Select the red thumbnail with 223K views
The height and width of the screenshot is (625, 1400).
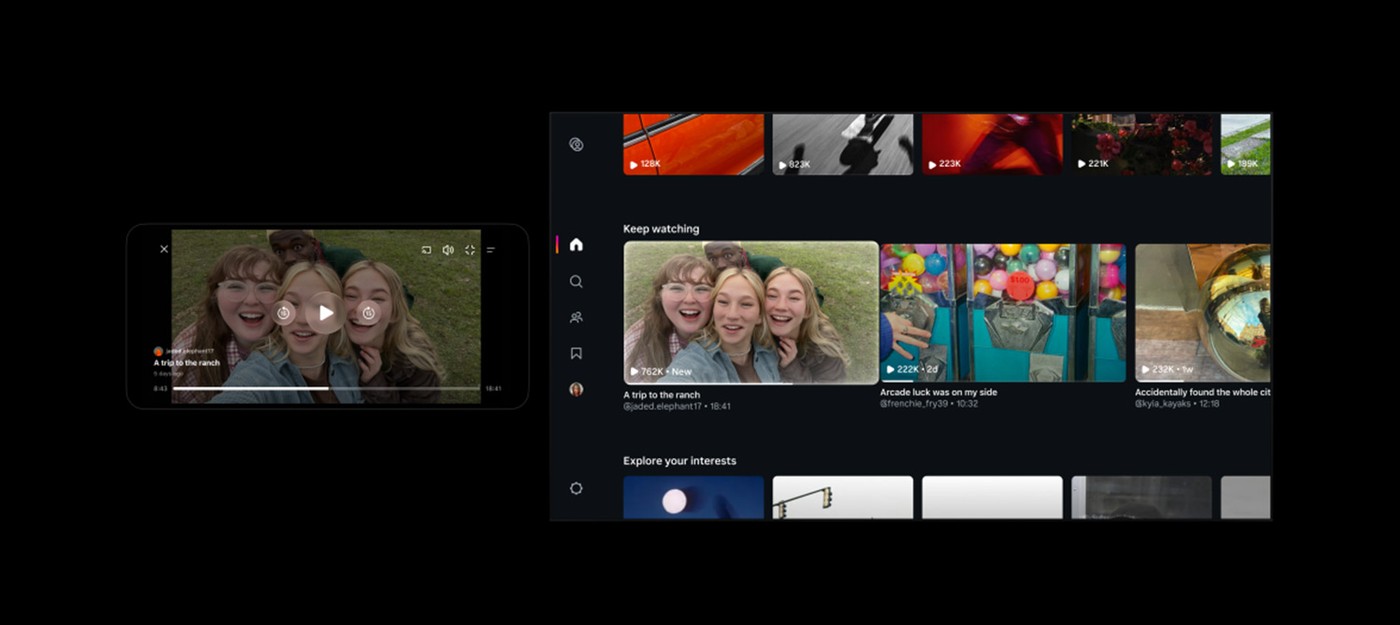(x=992, y=144)
